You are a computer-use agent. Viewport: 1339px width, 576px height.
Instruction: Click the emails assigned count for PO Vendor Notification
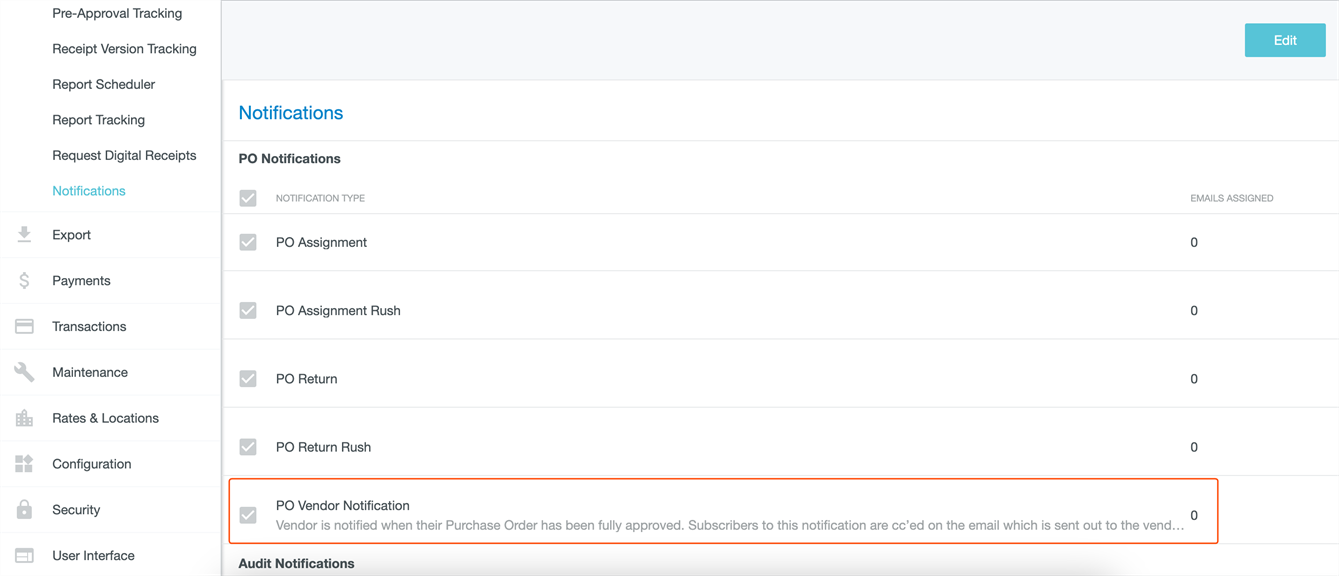point(1194,515)
